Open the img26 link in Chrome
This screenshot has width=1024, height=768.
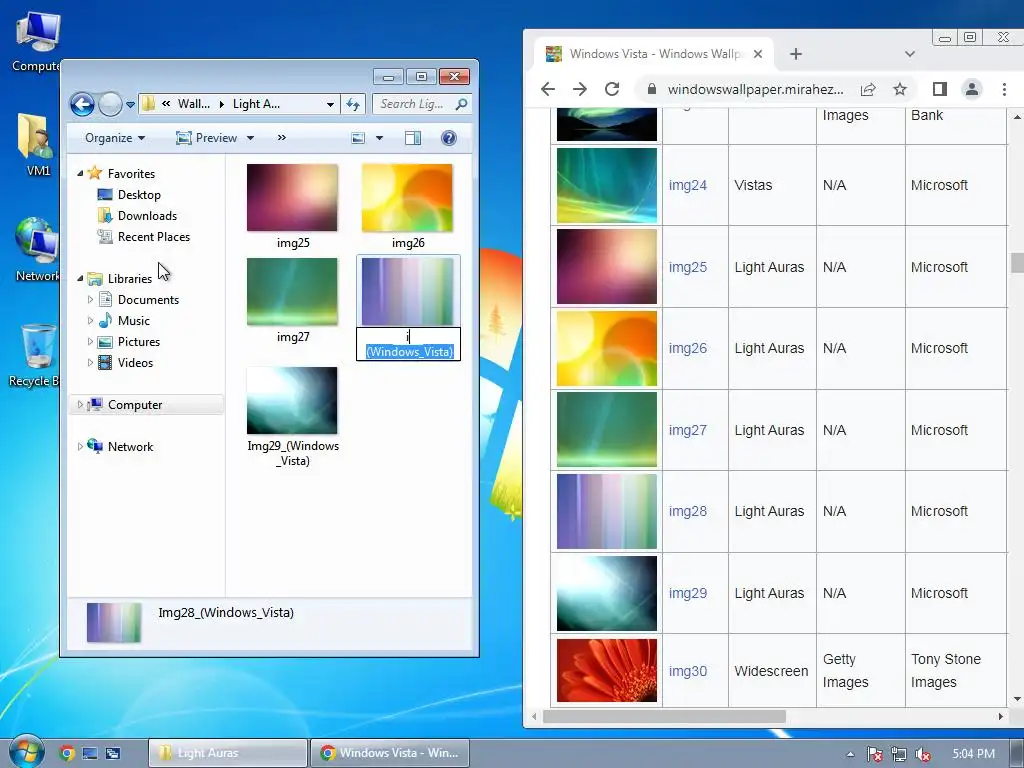click(x=688, y=348)
